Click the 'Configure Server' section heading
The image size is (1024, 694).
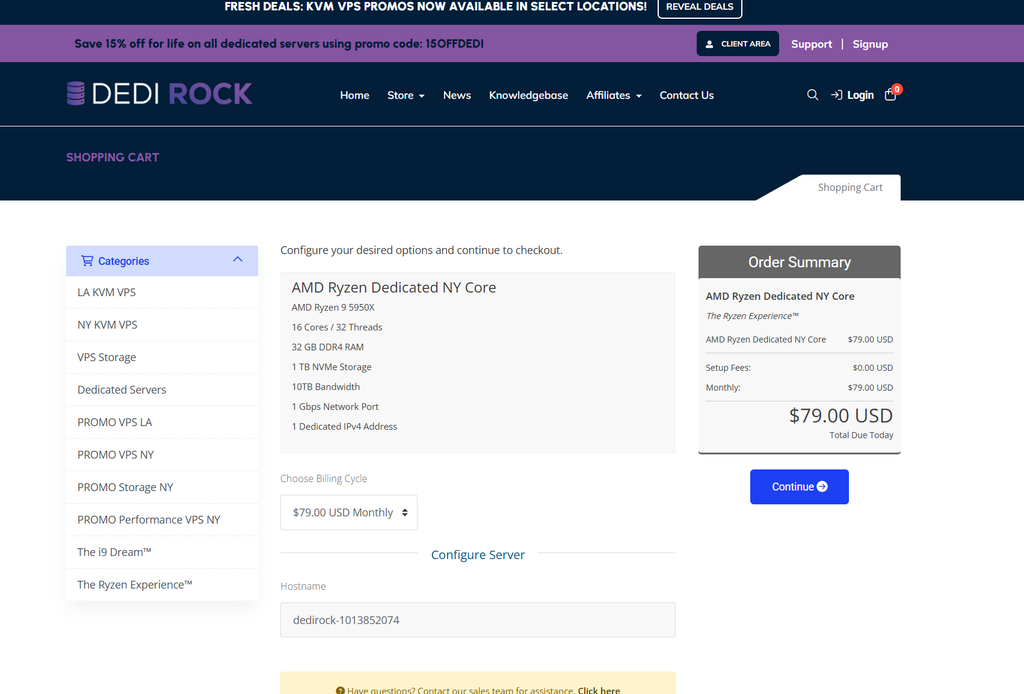click(x=477, y=554)
